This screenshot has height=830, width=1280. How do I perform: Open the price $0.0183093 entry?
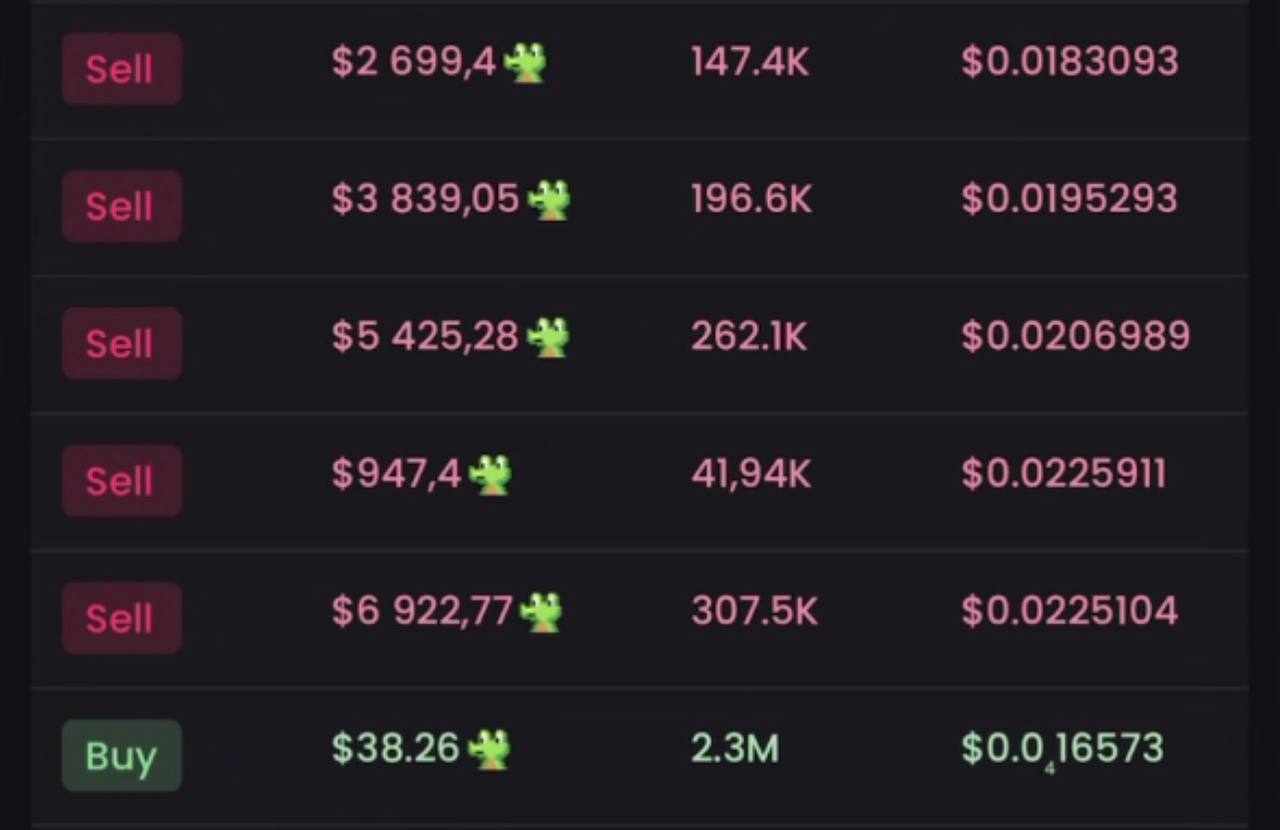tap(1069, 62)
